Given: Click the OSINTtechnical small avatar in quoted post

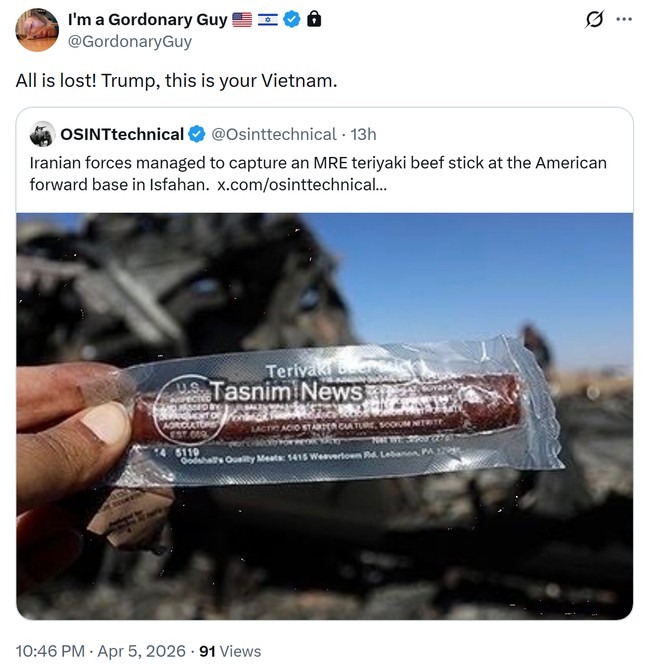Looking at the screenshot, I should 42,135.
